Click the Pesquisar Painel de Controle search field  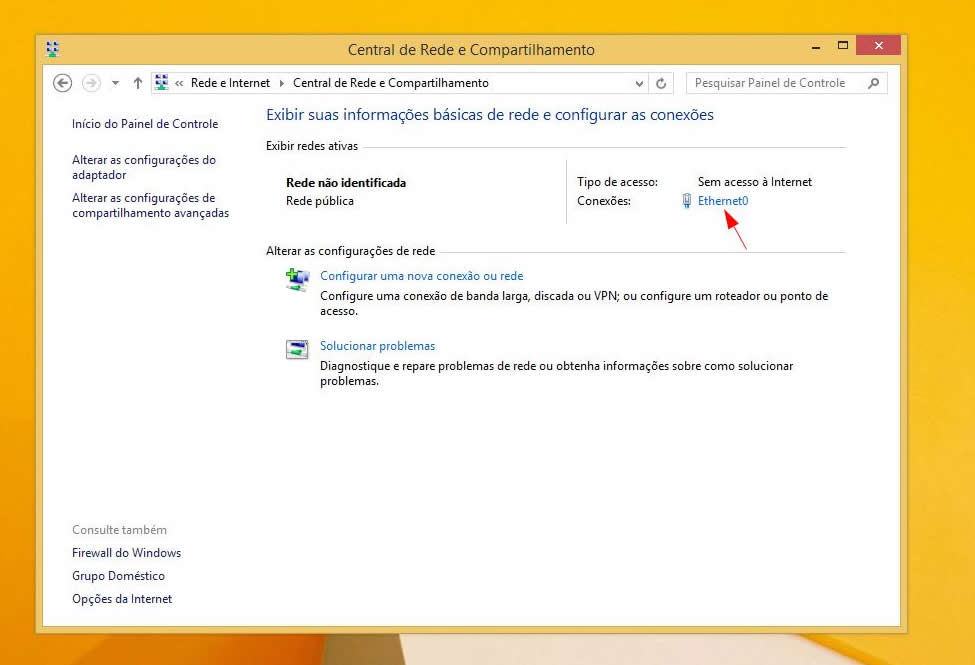(775, 83)
